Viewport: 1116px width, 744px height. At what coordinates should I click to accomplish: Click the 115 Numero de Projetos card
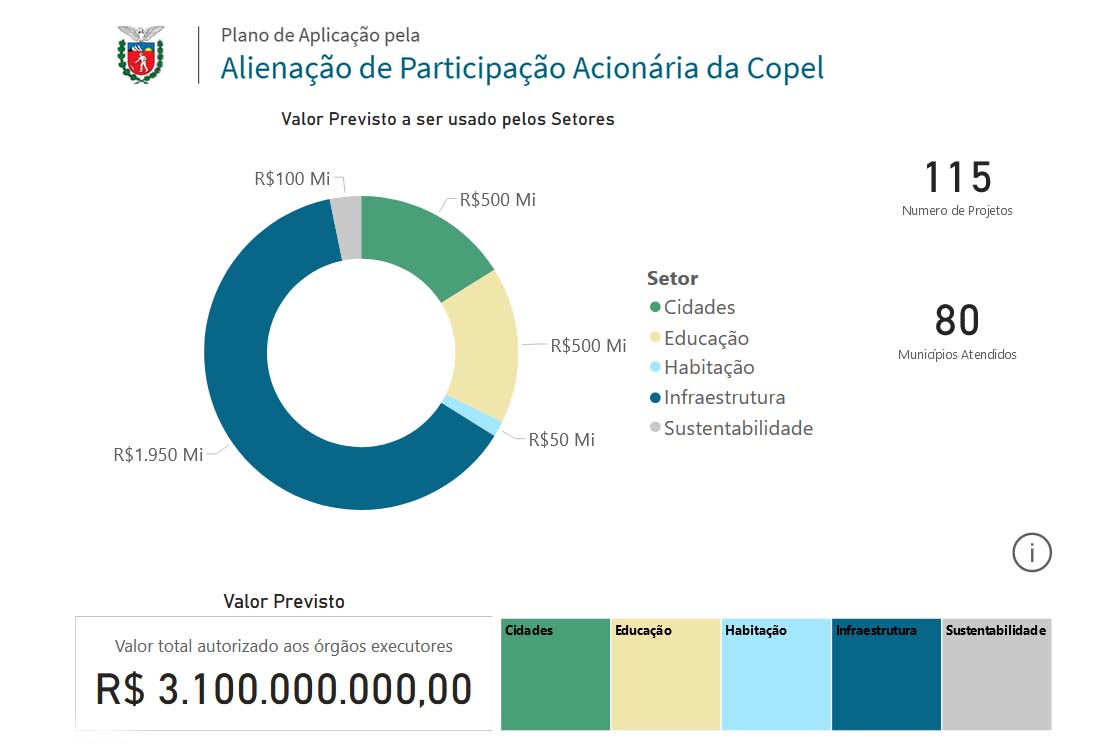957,187
